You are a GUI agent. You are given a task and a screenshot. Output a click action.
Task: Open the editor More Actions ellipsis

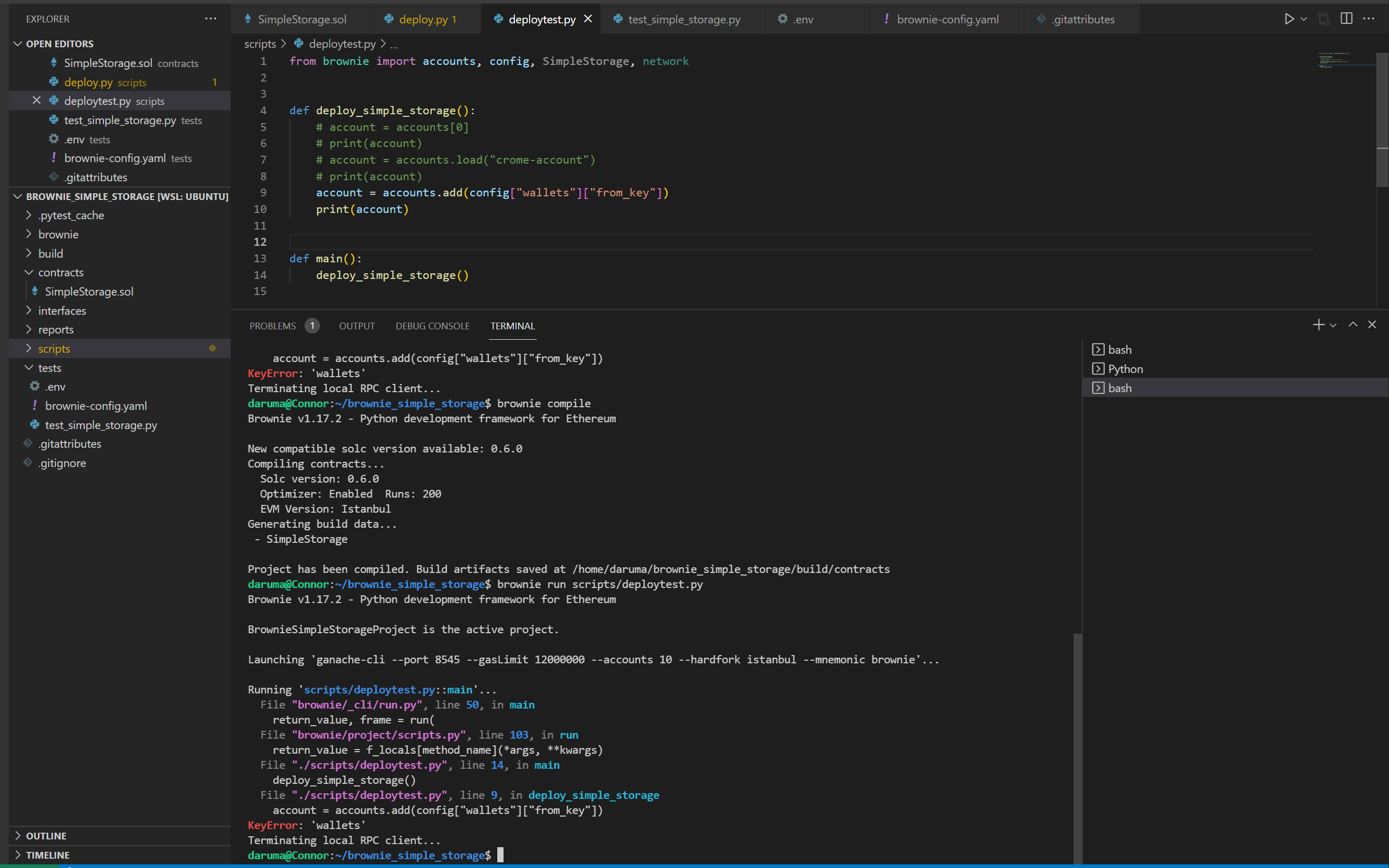tap(1369, 19)
